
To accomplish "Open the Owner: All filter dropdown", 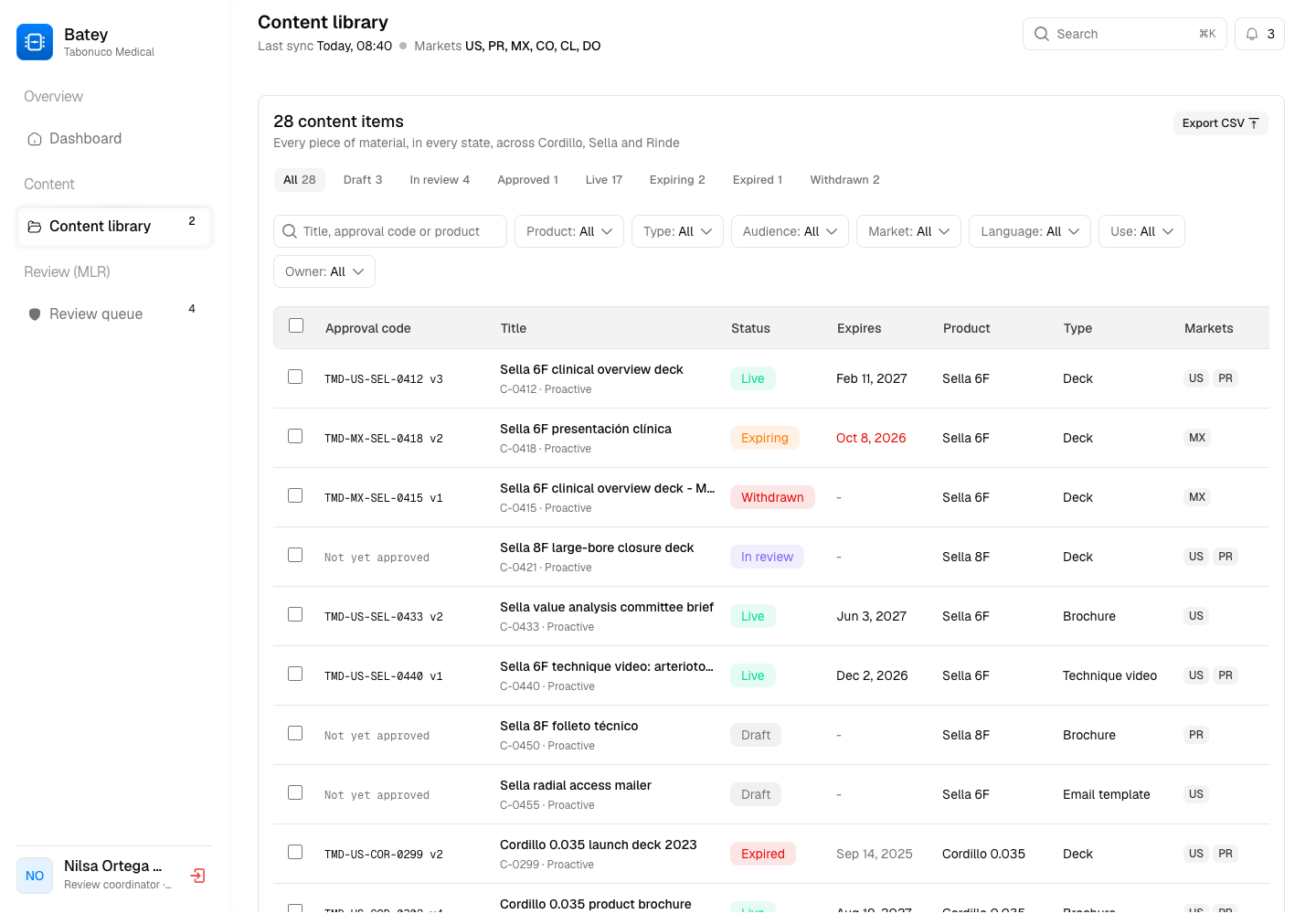I will (x=324, y=271).
